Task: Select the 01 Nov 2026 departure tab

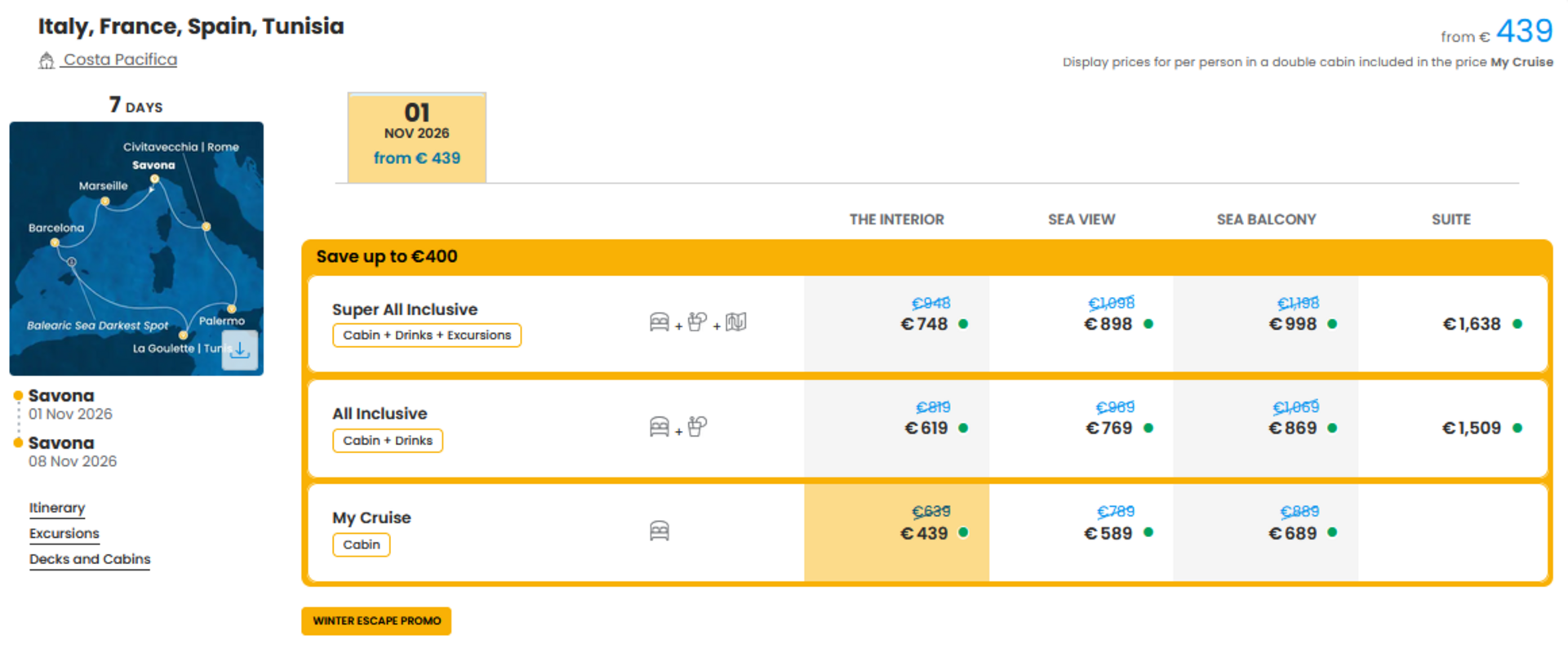Action: point(417,137)
